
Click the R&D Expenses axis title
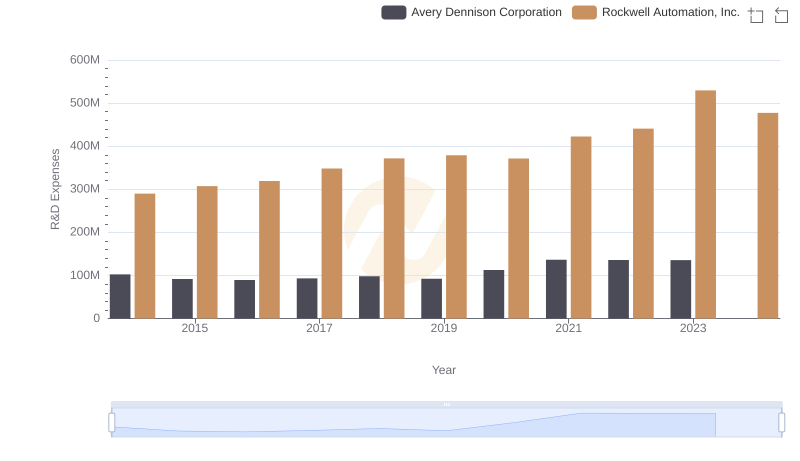(55, 189)
